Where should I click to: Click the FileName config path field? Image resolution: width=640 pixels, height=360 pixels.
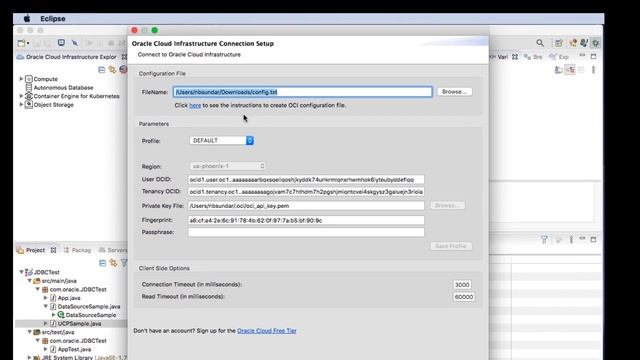[x=302, y=92]
